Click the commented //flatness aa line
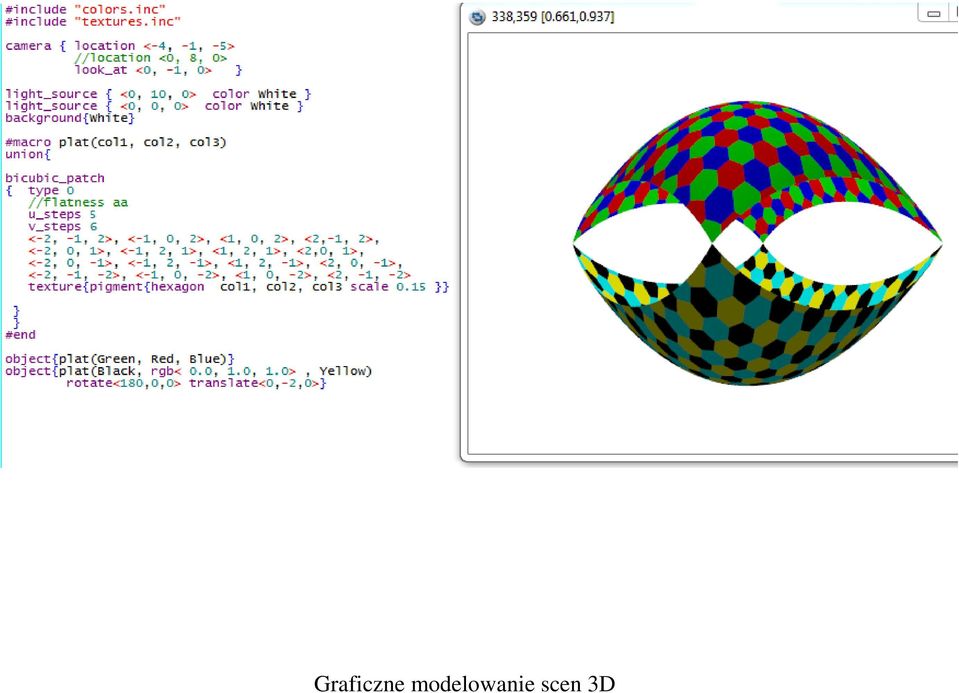The width and height of the screenshot is (959, 693). (78, 202)
